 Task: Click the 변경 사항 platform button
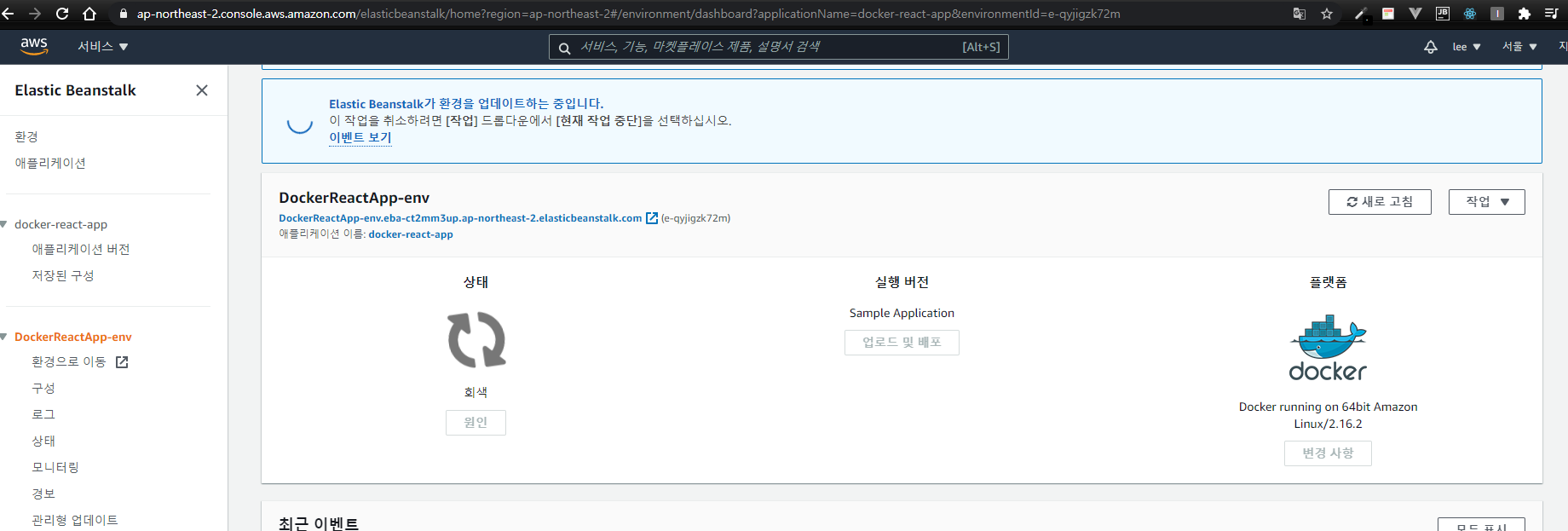1328,453
